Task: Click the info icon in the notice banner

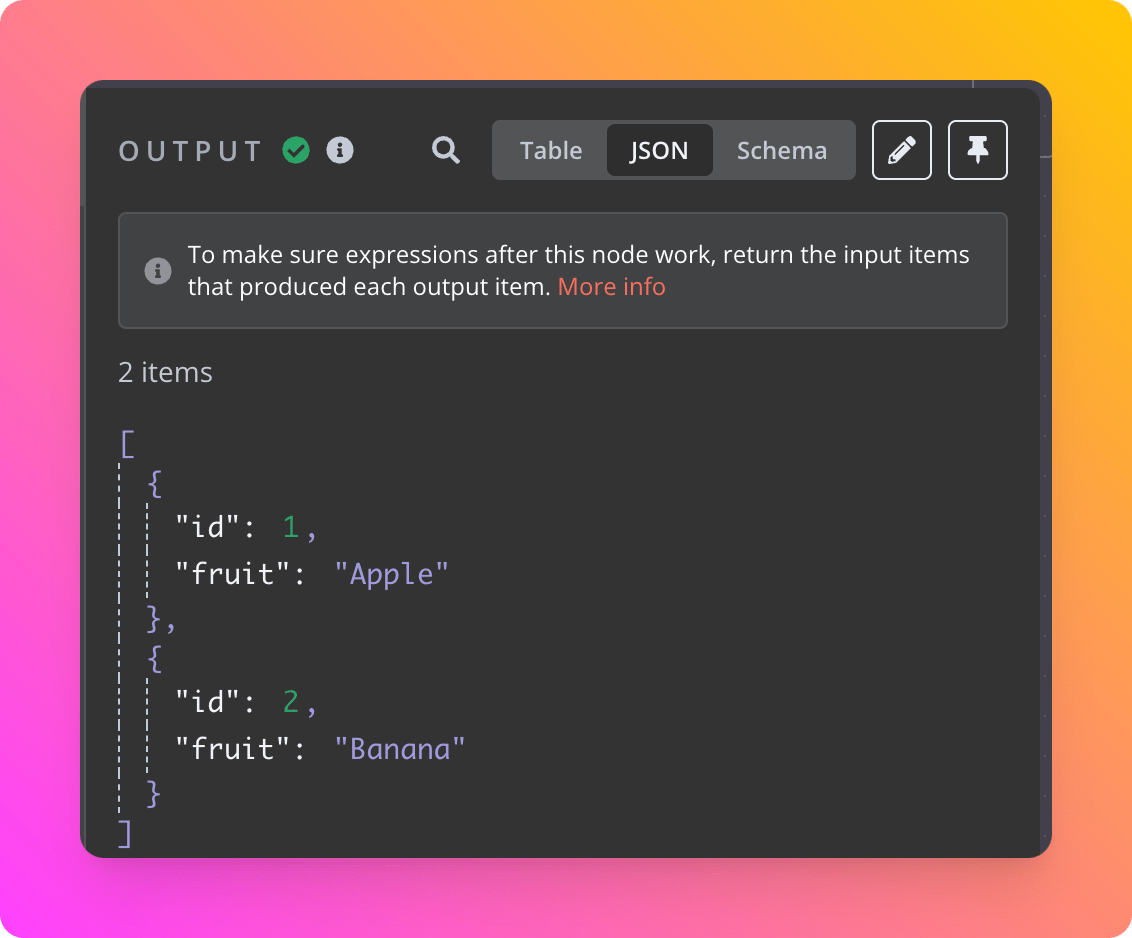Action: click(x=158, y=271)
